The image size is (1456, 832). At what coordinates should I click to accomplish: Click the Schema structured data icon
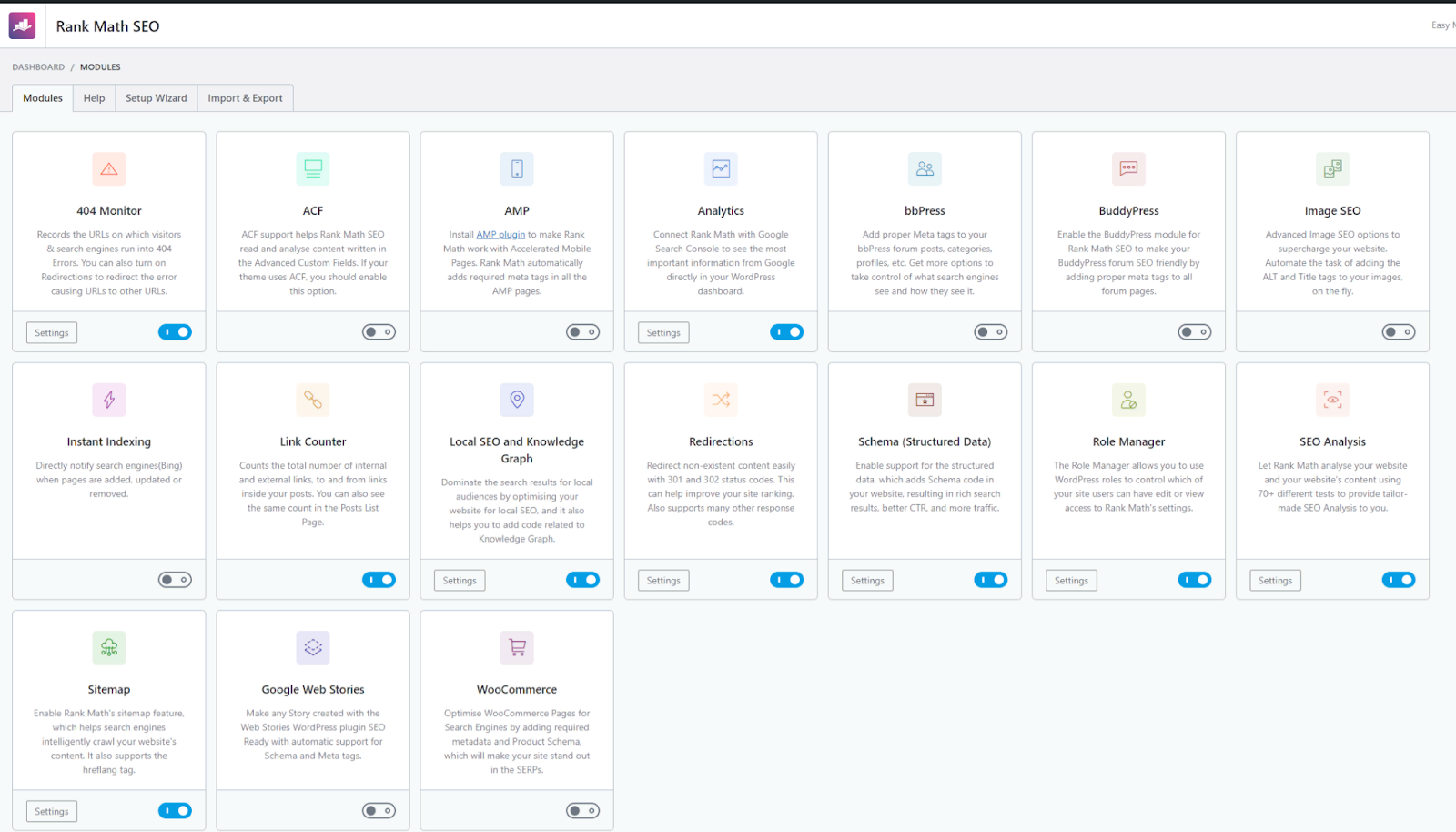coord(925,400)
